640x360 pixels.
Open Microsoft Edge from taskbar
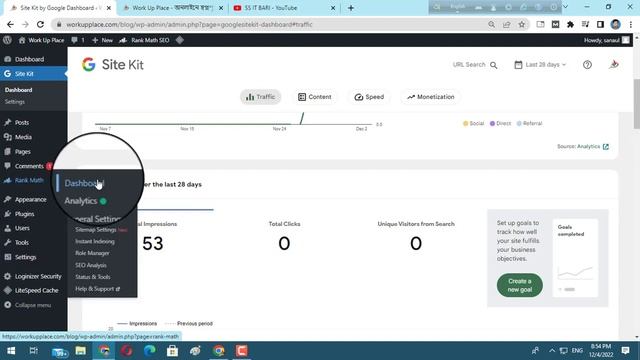click(x=149, y=351)
